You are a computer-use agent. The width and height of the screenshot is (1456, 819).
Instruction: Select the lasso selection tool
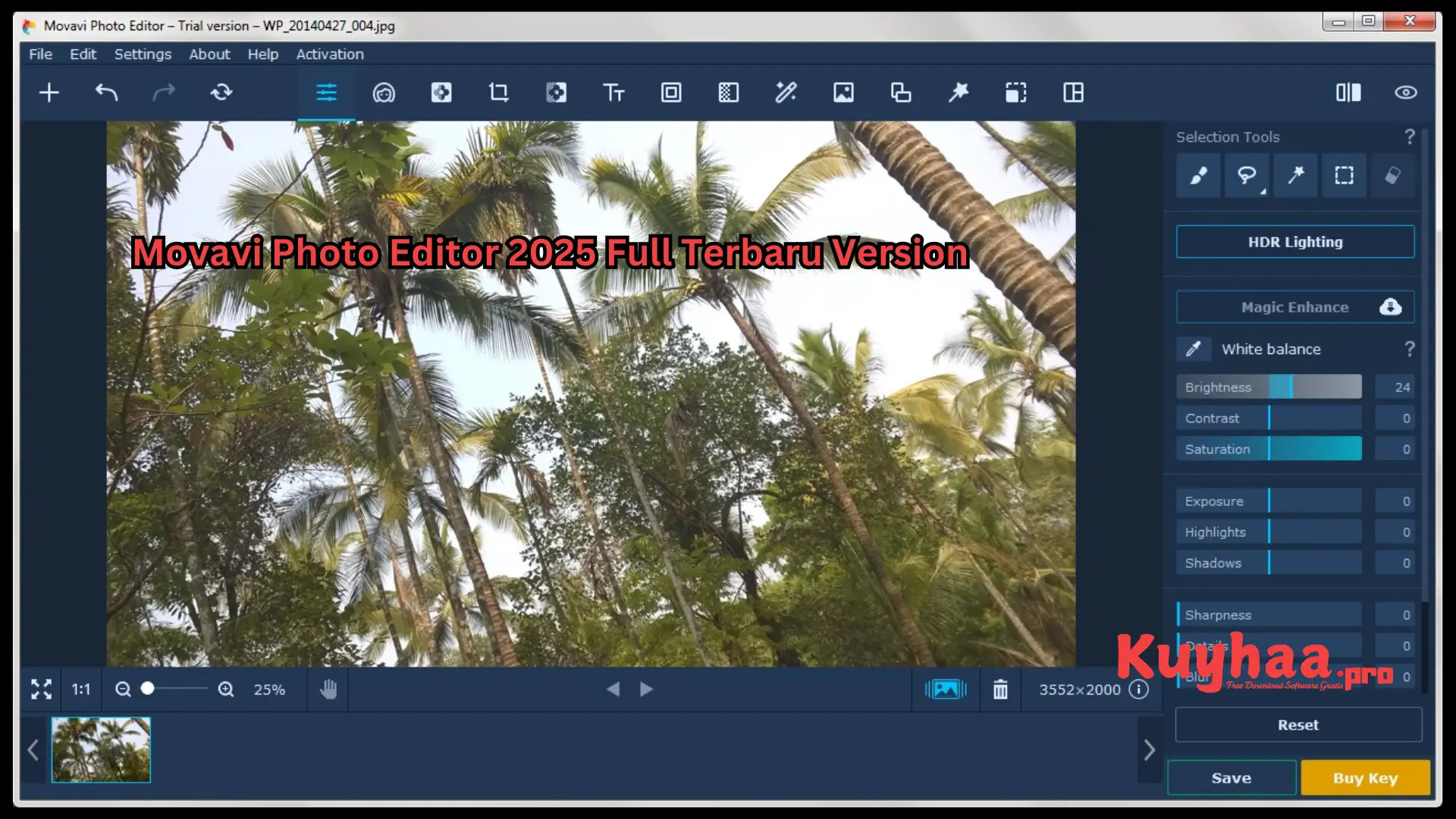(x=1246, y=175)
